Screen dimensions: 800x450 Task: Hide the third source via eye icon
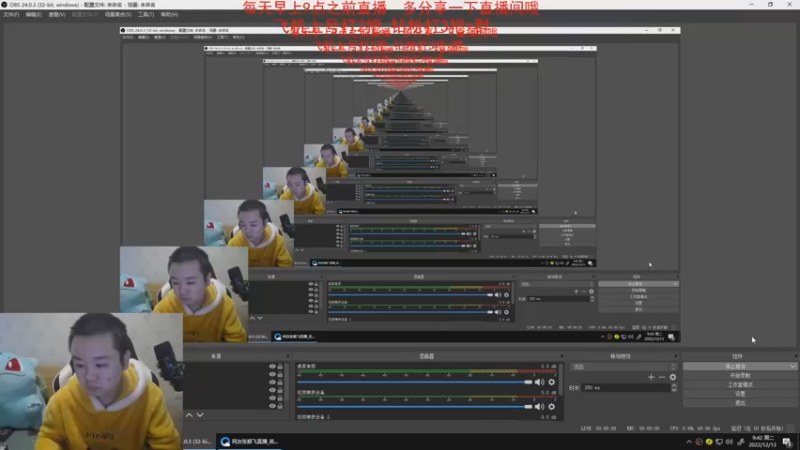[272, 382]
